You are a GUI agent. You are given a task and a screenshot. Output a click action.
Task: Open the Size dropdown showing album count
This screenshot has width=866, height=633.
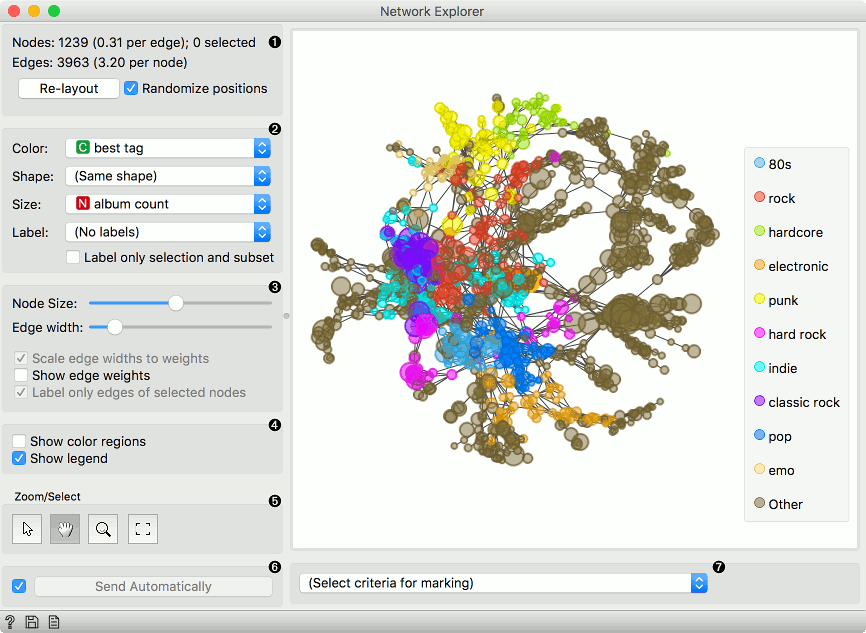pos(168,204)
